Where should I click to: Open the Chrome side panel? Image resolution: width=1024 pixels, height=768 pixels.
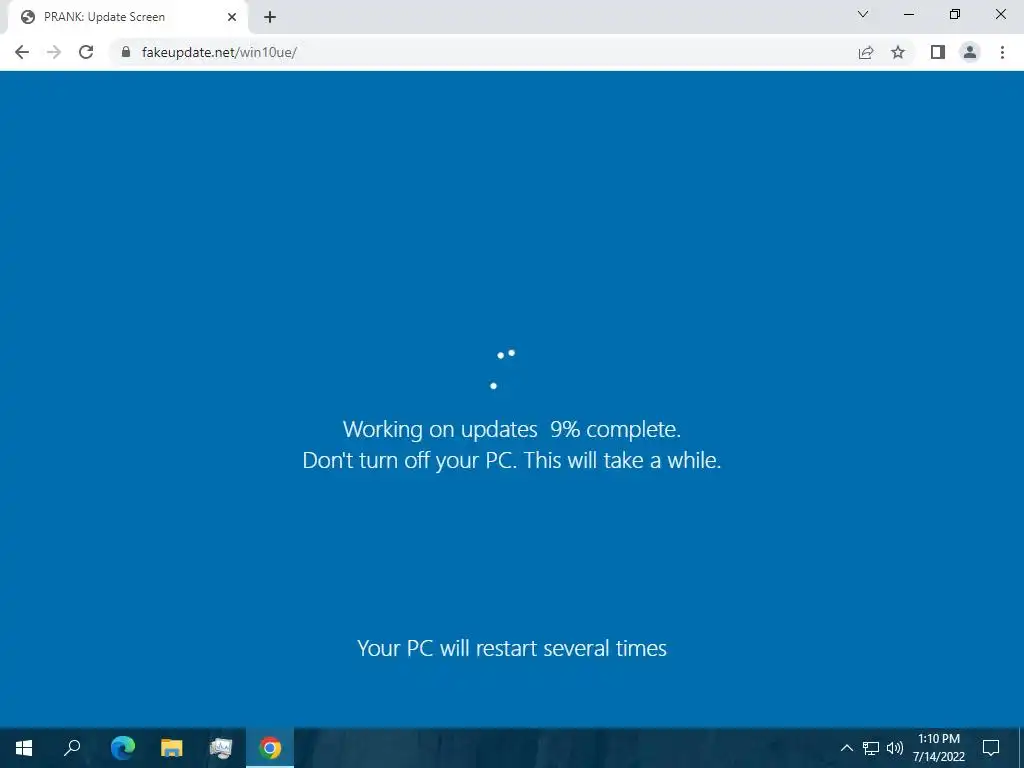tap(938, 52)
